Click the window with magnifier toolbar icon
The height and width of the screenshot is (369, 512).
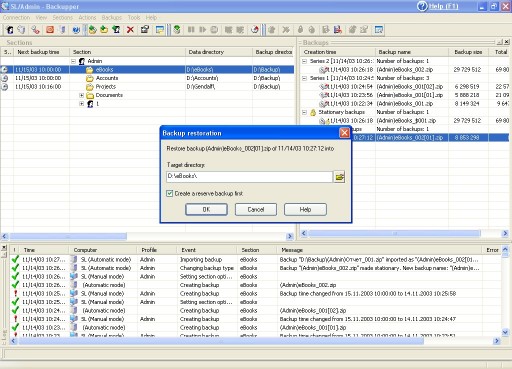379,30
